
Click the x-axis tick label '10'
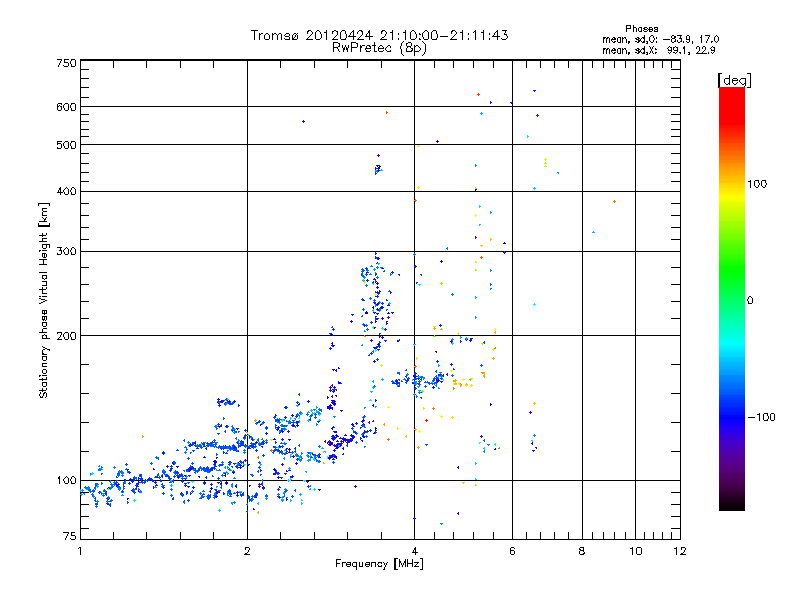(635, 551)
